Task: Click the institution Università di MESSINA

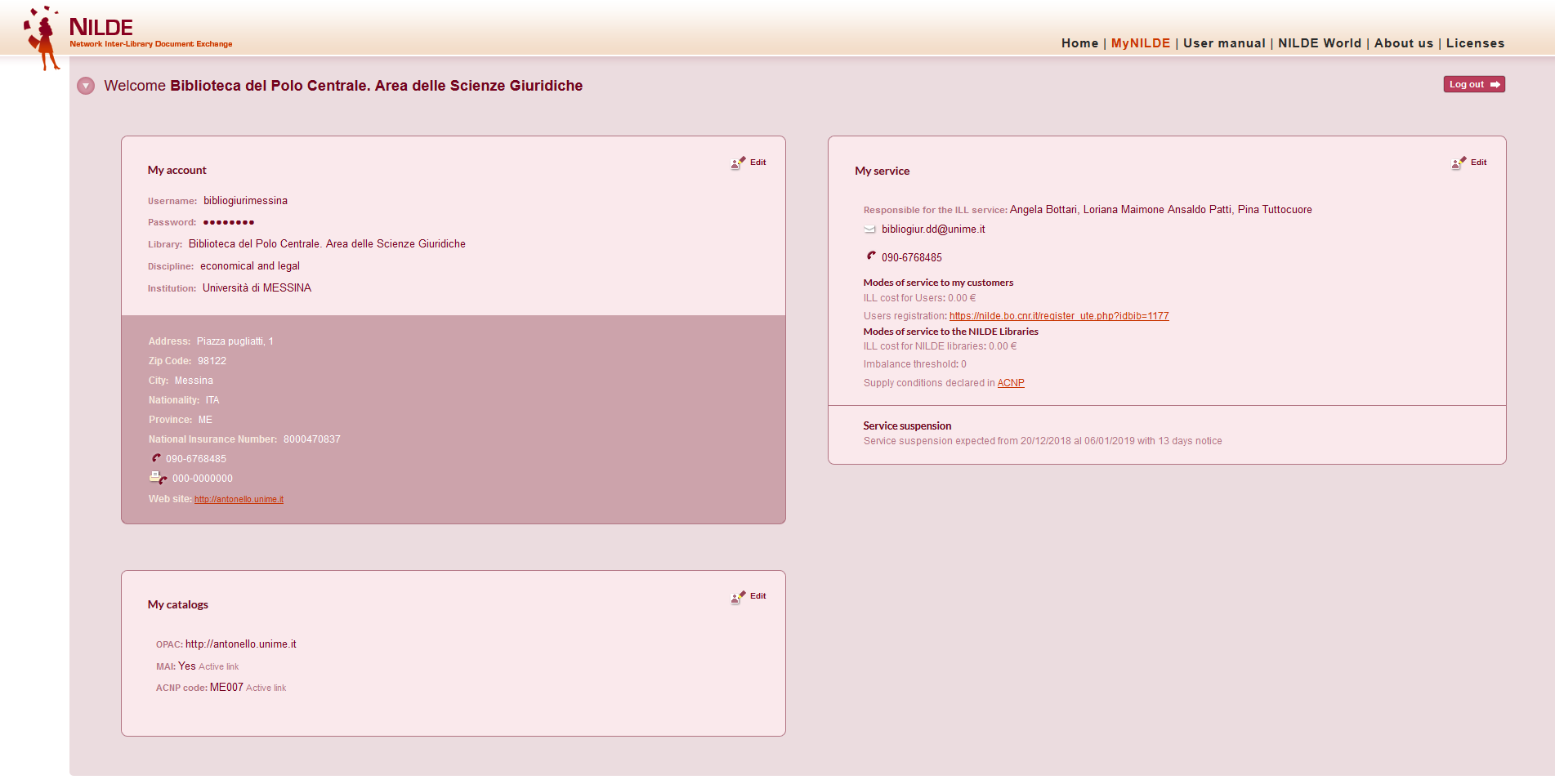Action: point(257,288)
